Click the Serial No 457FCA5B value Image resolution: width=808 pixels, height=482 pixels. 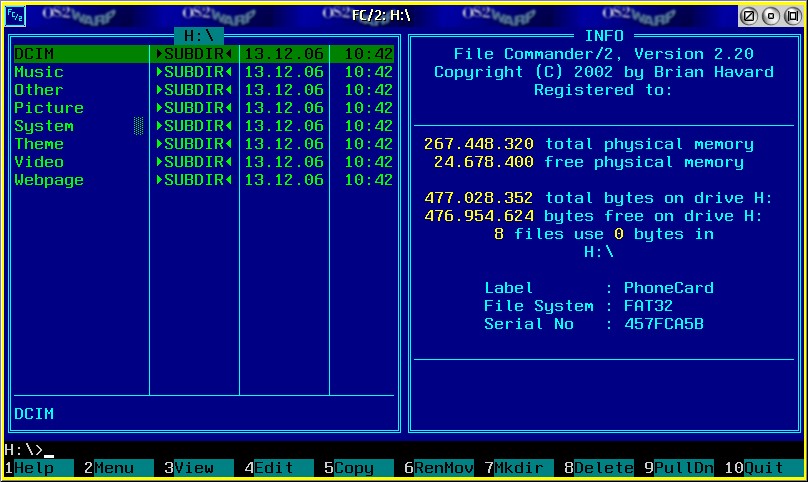664,324
